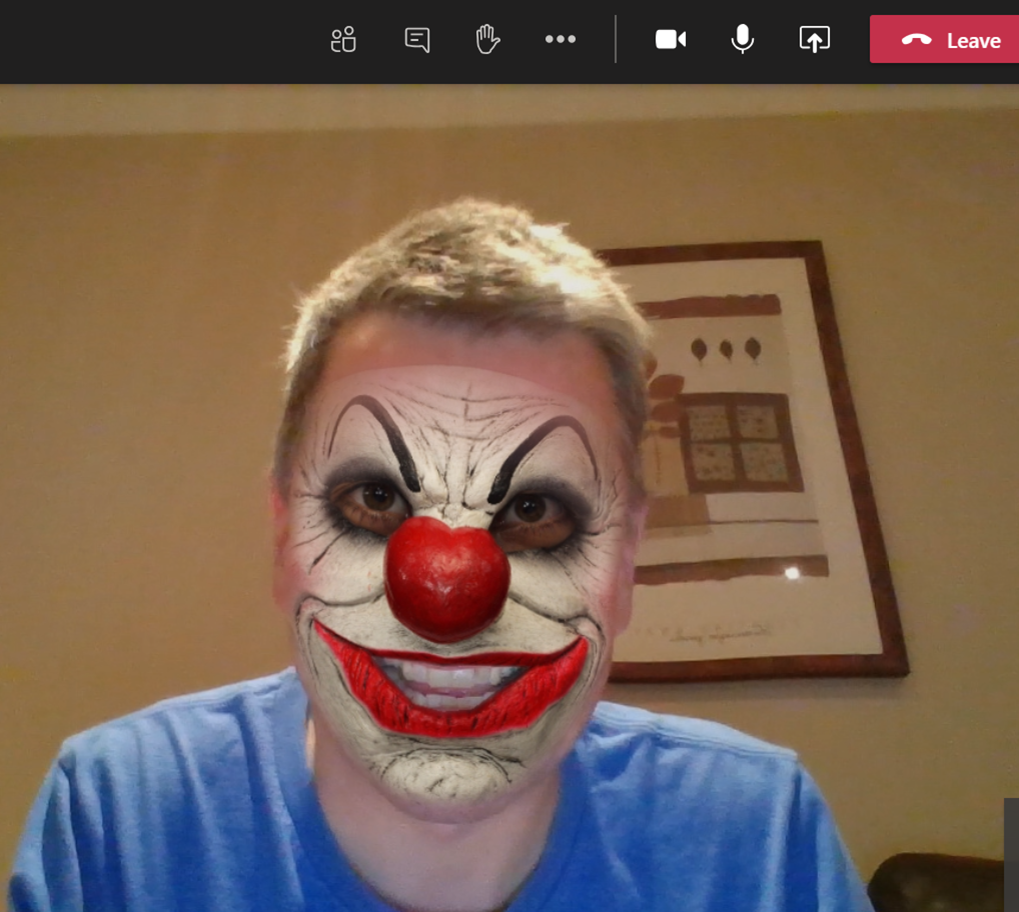Leave the meeting
This screenshot has height=912, width=1019.
[944, 40]
